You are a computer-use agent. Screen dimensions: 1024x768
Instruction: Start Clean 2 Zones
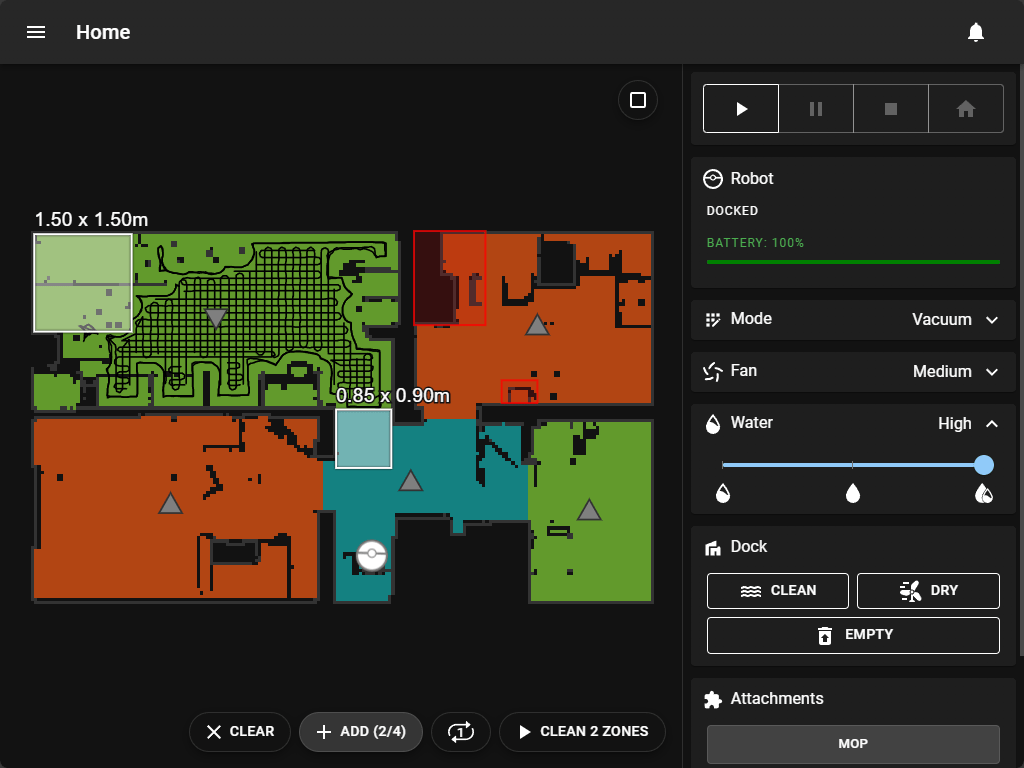(582, 731)
